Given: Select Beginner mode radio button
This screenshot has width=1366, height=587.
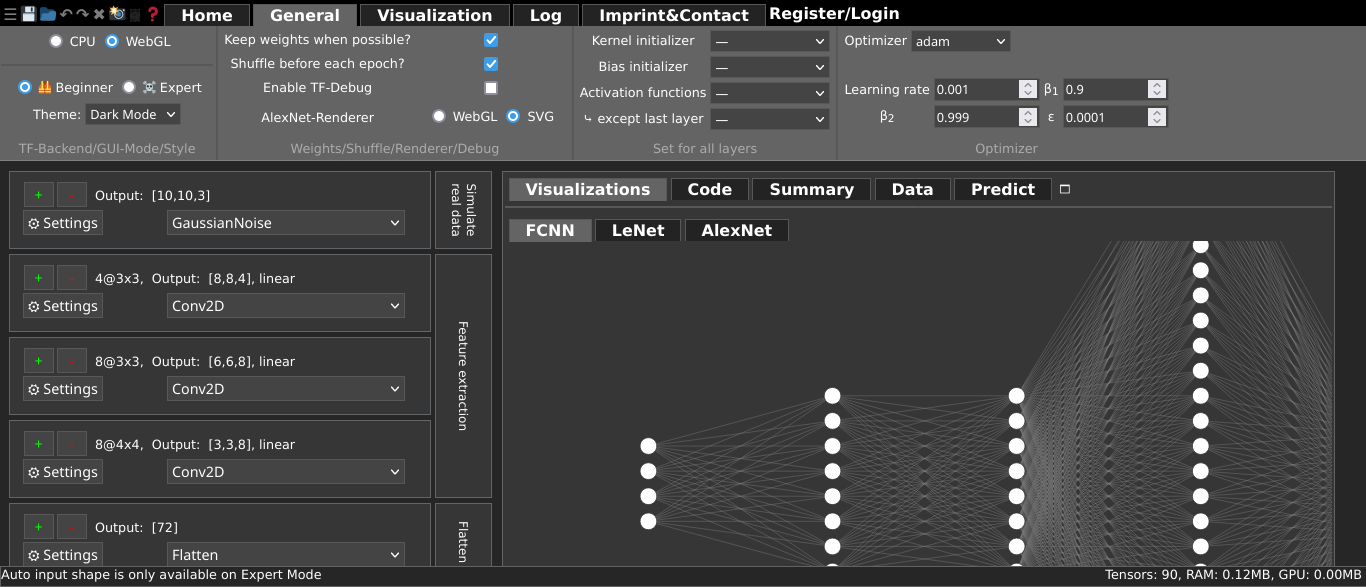Looking at the screenshot, I should click(x=25, y=87).
